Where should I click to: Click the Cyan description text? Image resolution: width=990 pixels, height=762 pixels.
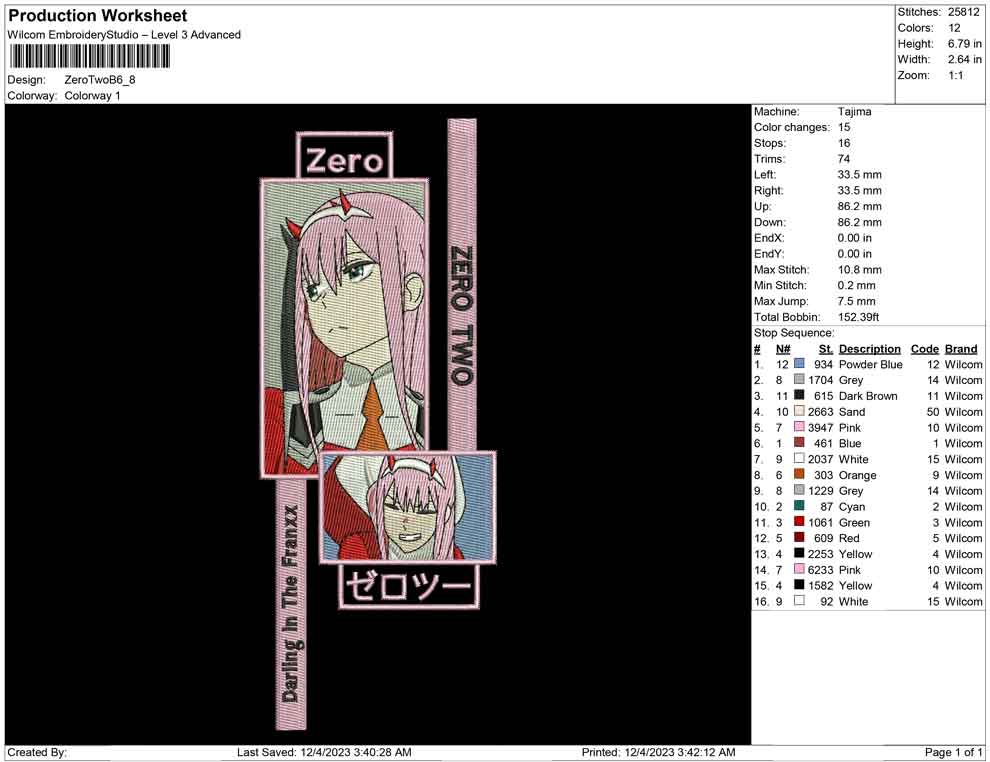coord(852,506)
